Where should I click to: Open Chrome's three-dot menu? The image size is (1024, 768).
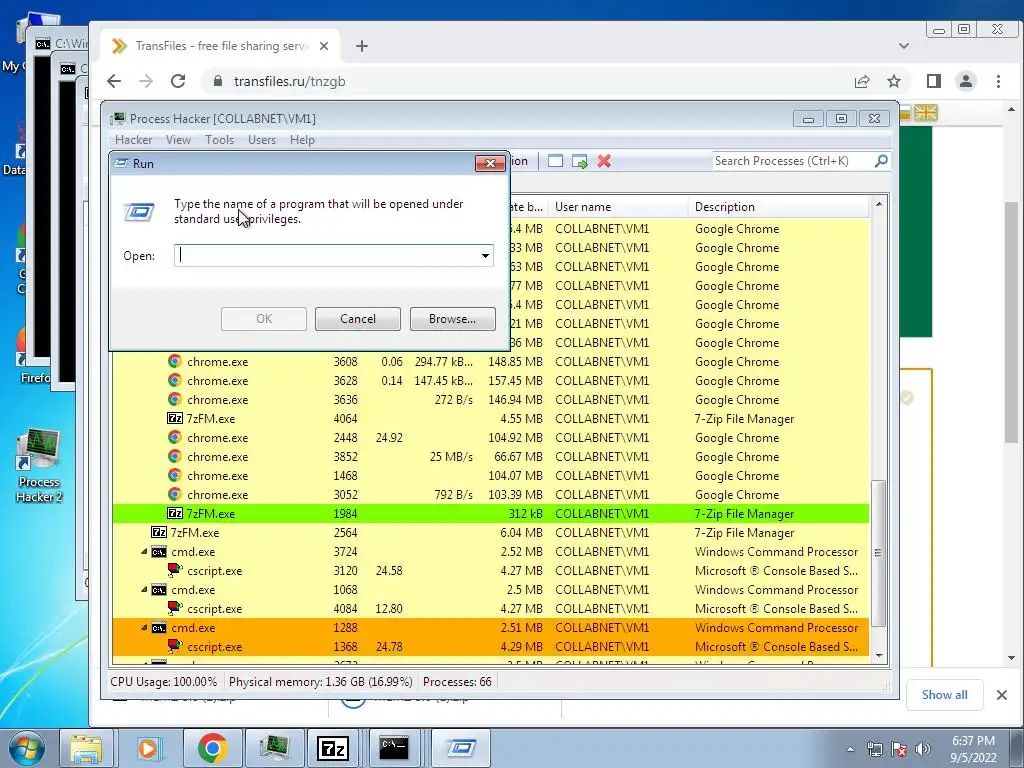(x=998, y=81)
